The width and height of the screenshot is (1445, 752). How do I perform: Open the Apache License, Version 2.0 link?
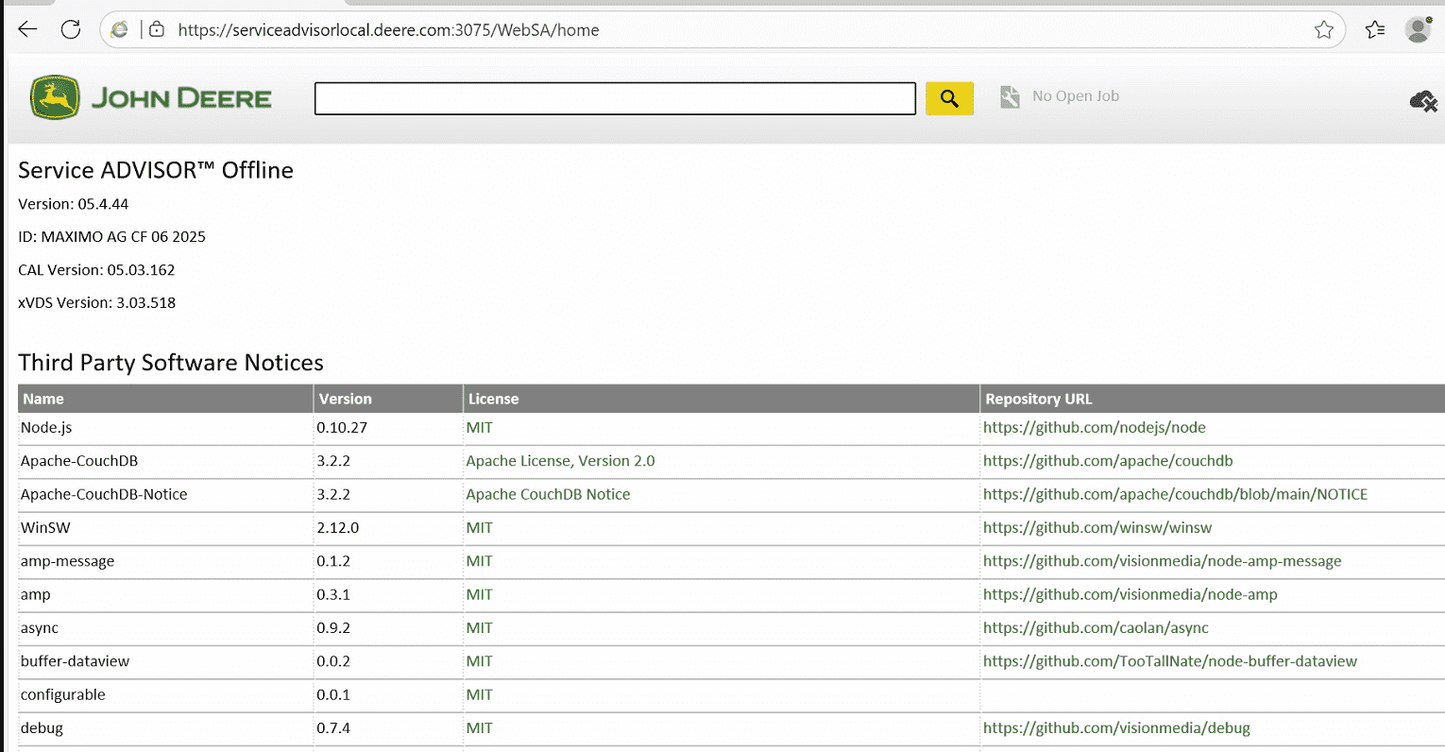click(560, 461)
